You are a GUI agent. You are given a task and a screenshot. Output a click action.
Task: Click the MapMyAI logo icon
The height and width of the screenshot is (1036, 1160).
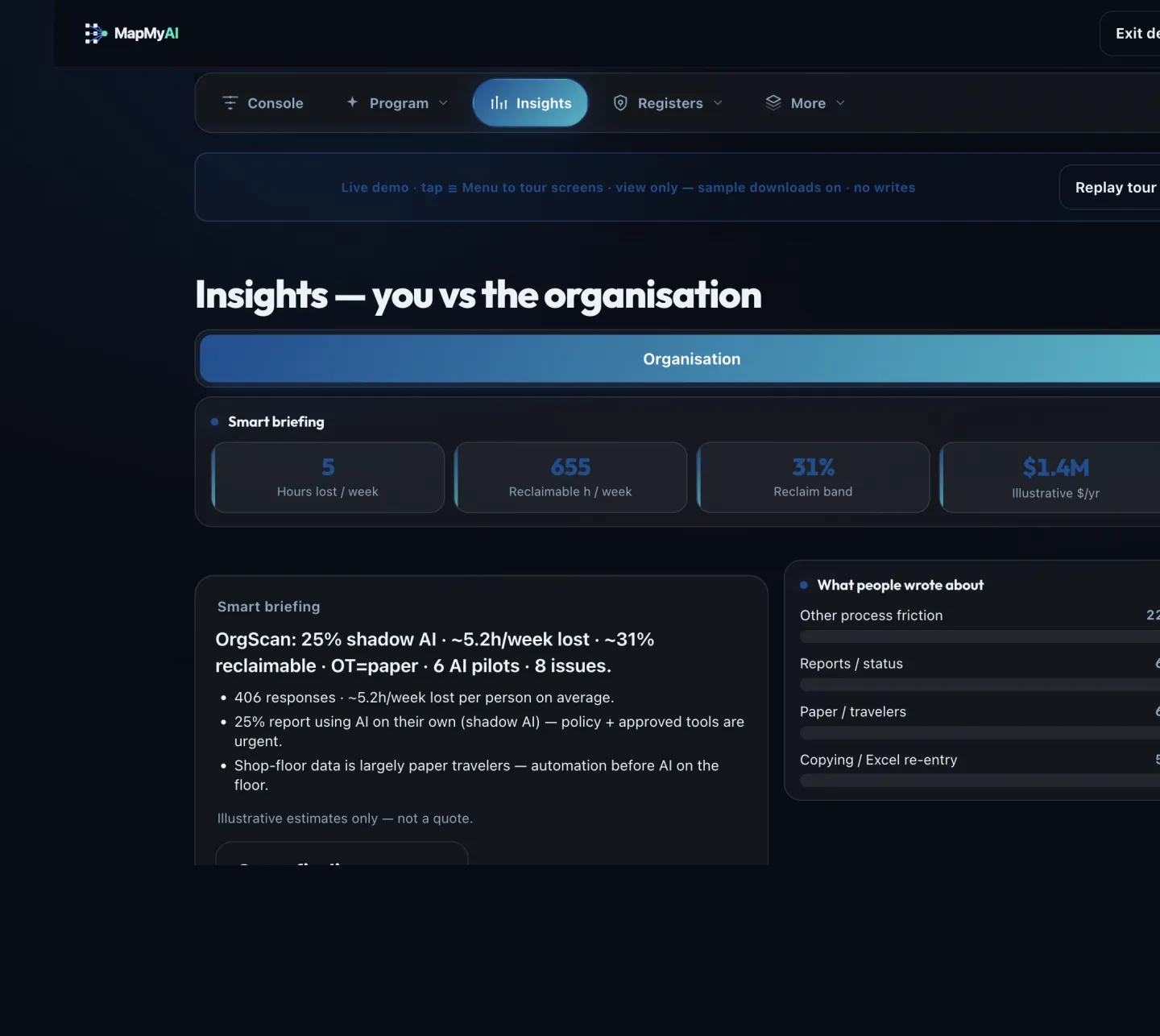(x=96, y=33)
